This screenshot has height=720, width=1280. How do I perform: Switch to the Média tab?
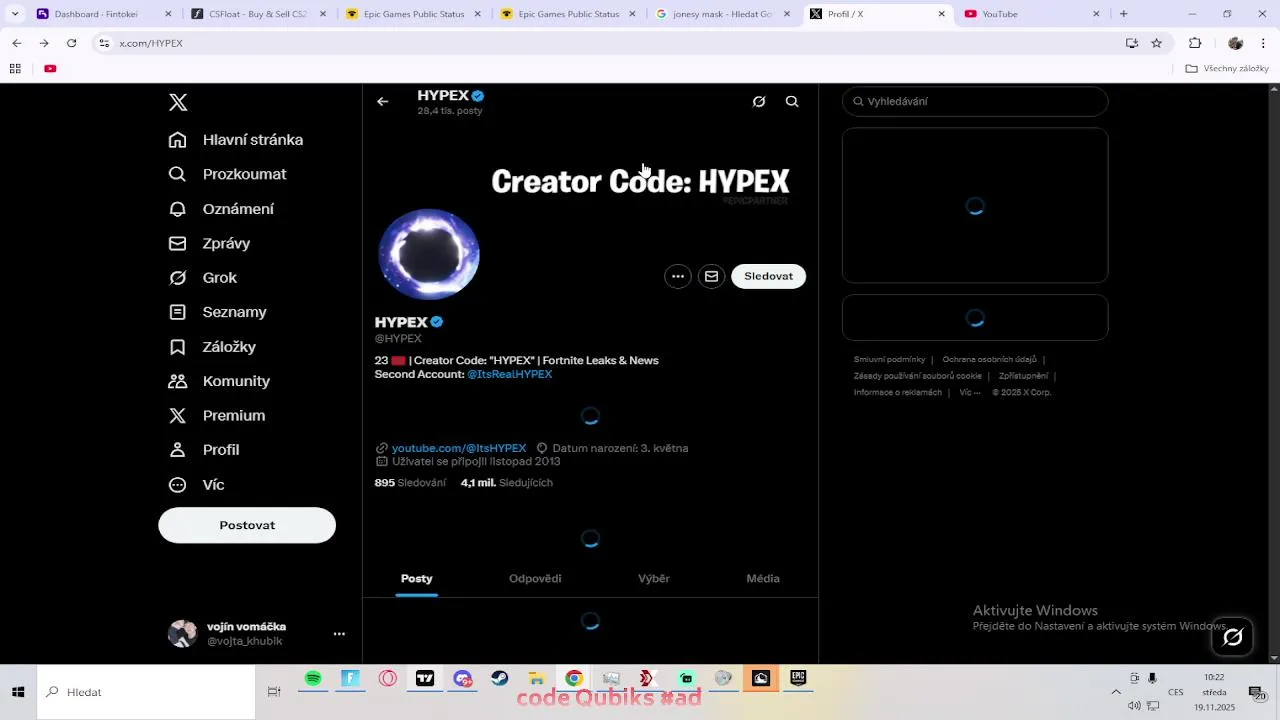coord(763,578)
